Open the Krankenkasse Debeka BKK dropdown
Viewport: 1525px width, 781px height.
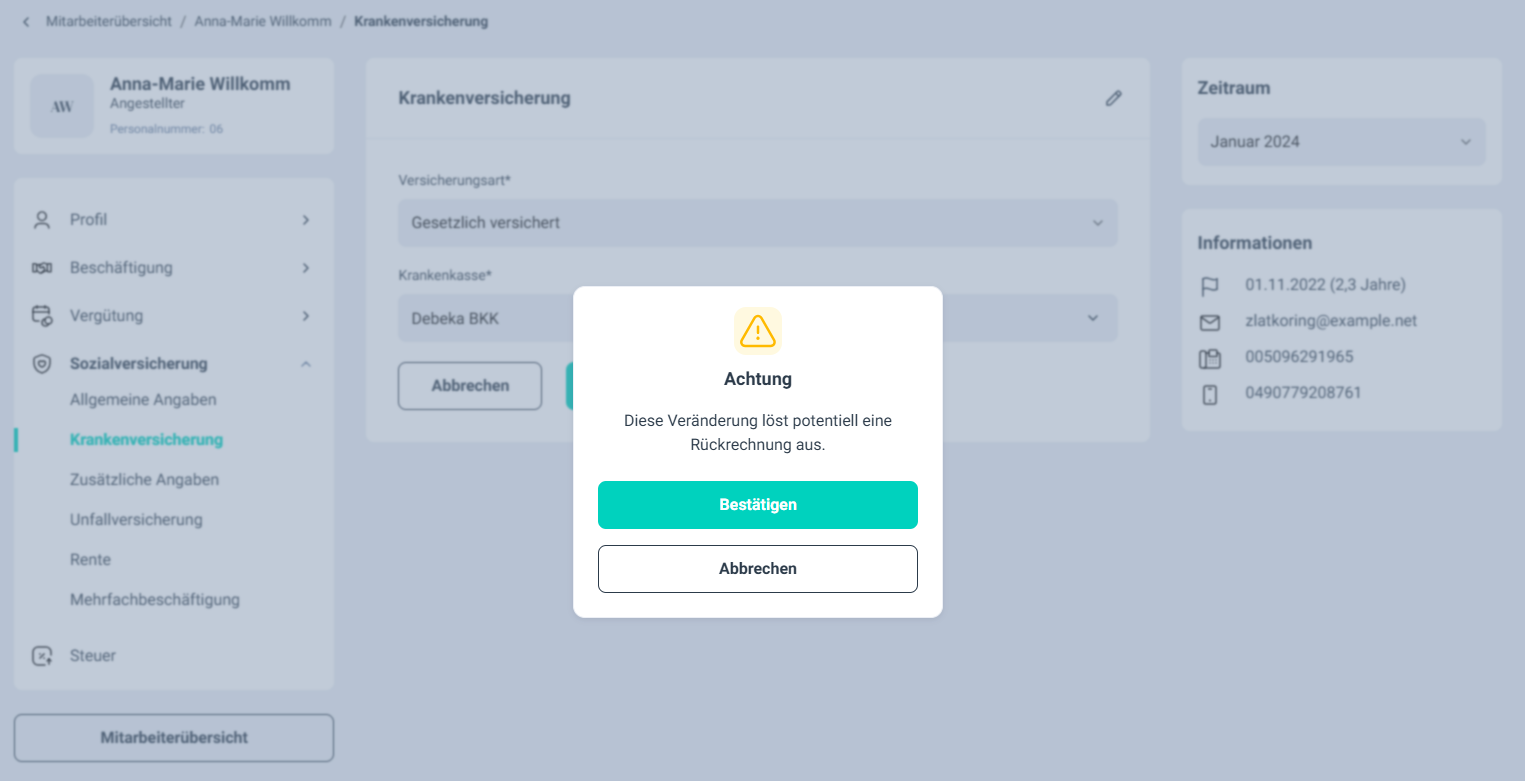pyautogui.click(x=758, y=318)
